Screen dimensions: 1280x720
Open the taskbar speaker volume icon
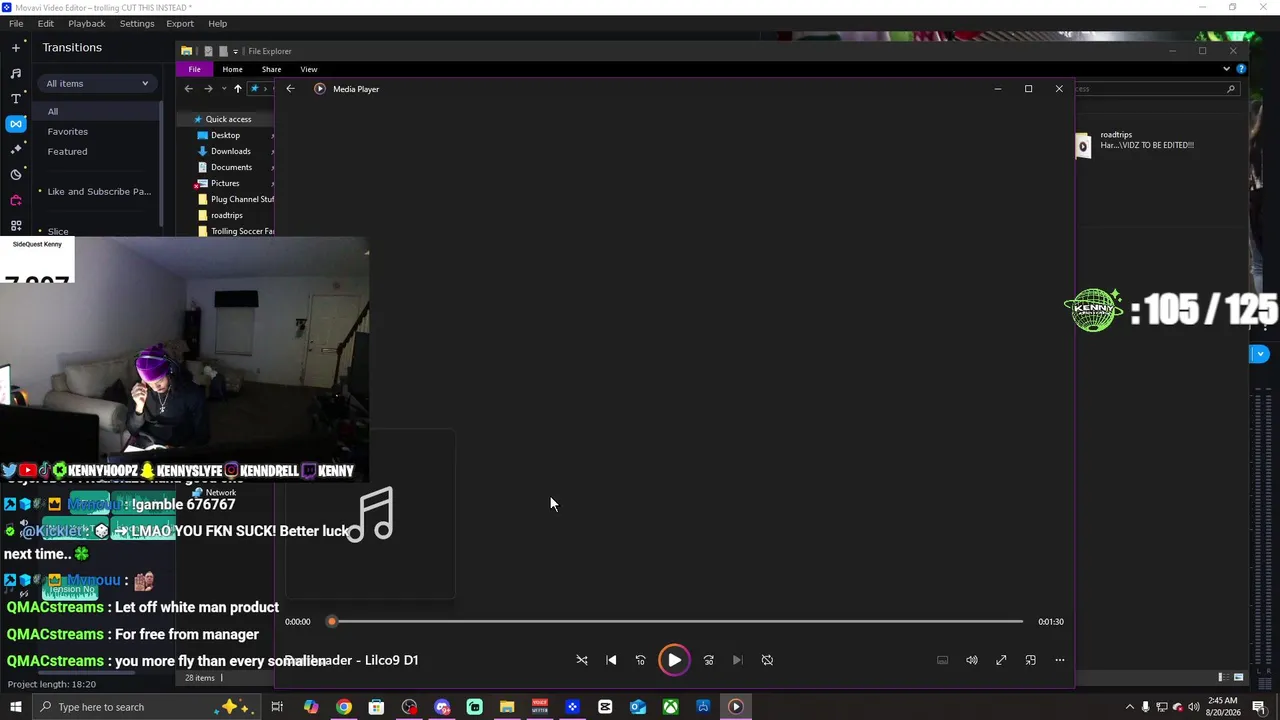[1193, 707]
